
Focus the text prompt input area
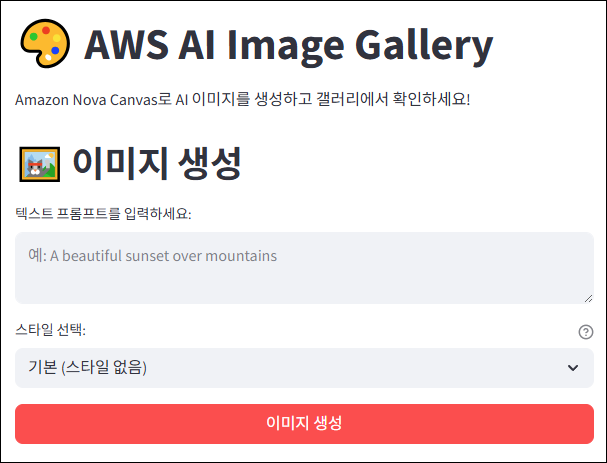[304, 267]
